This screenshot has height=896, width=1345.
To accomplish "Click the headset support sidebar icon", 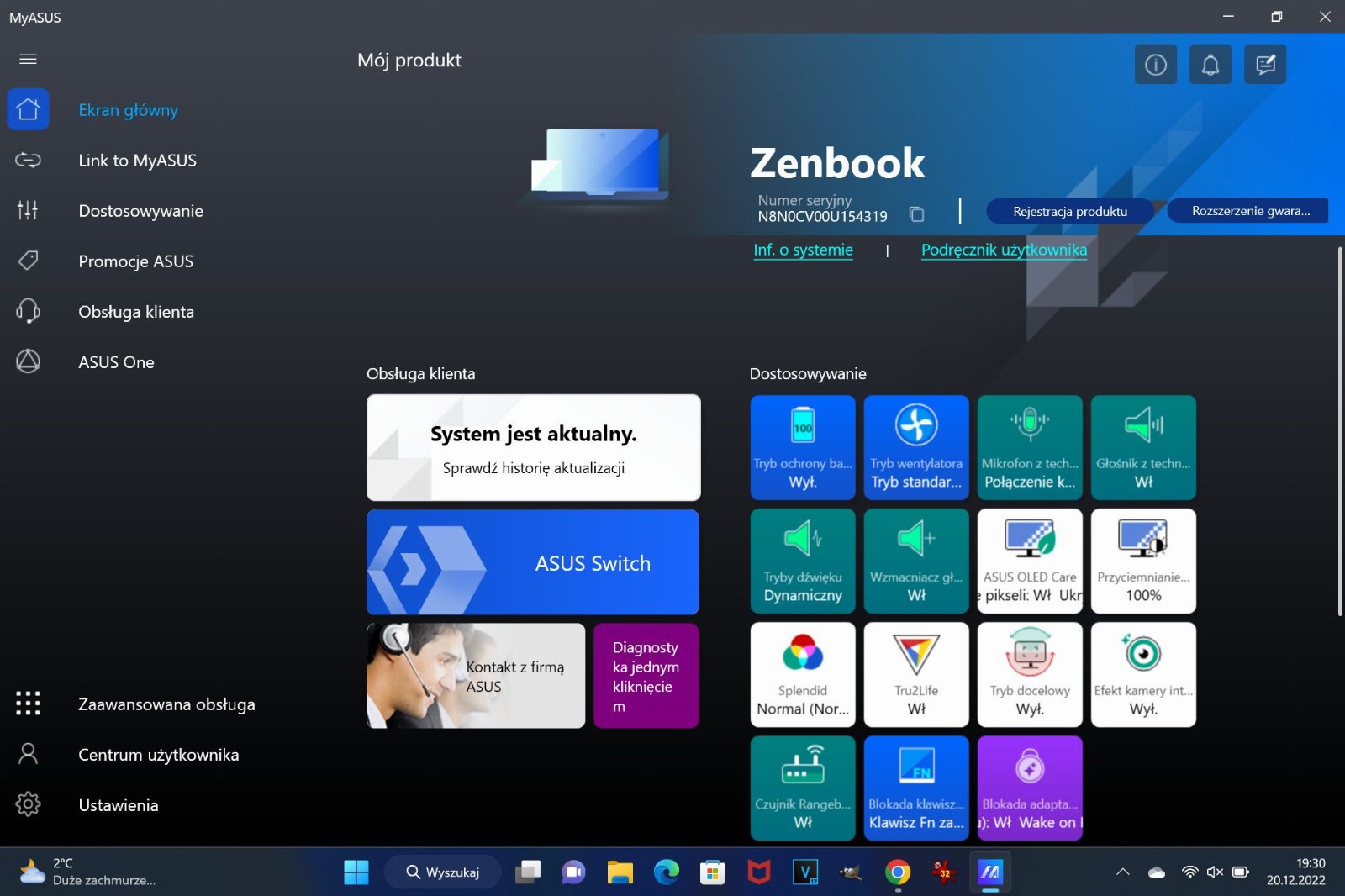I will pos(28,311).
